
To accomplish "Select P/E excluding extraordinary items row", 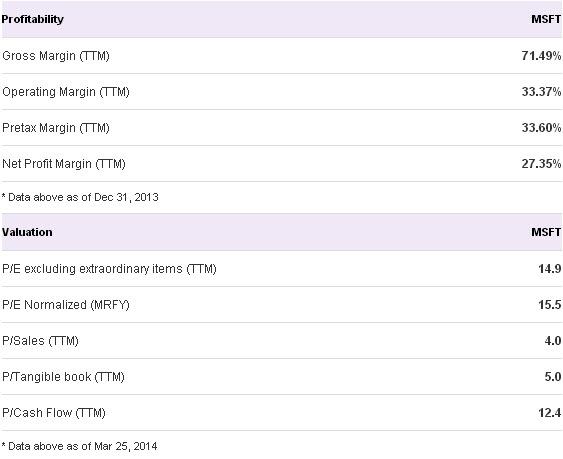I will (x=282, y=269).
